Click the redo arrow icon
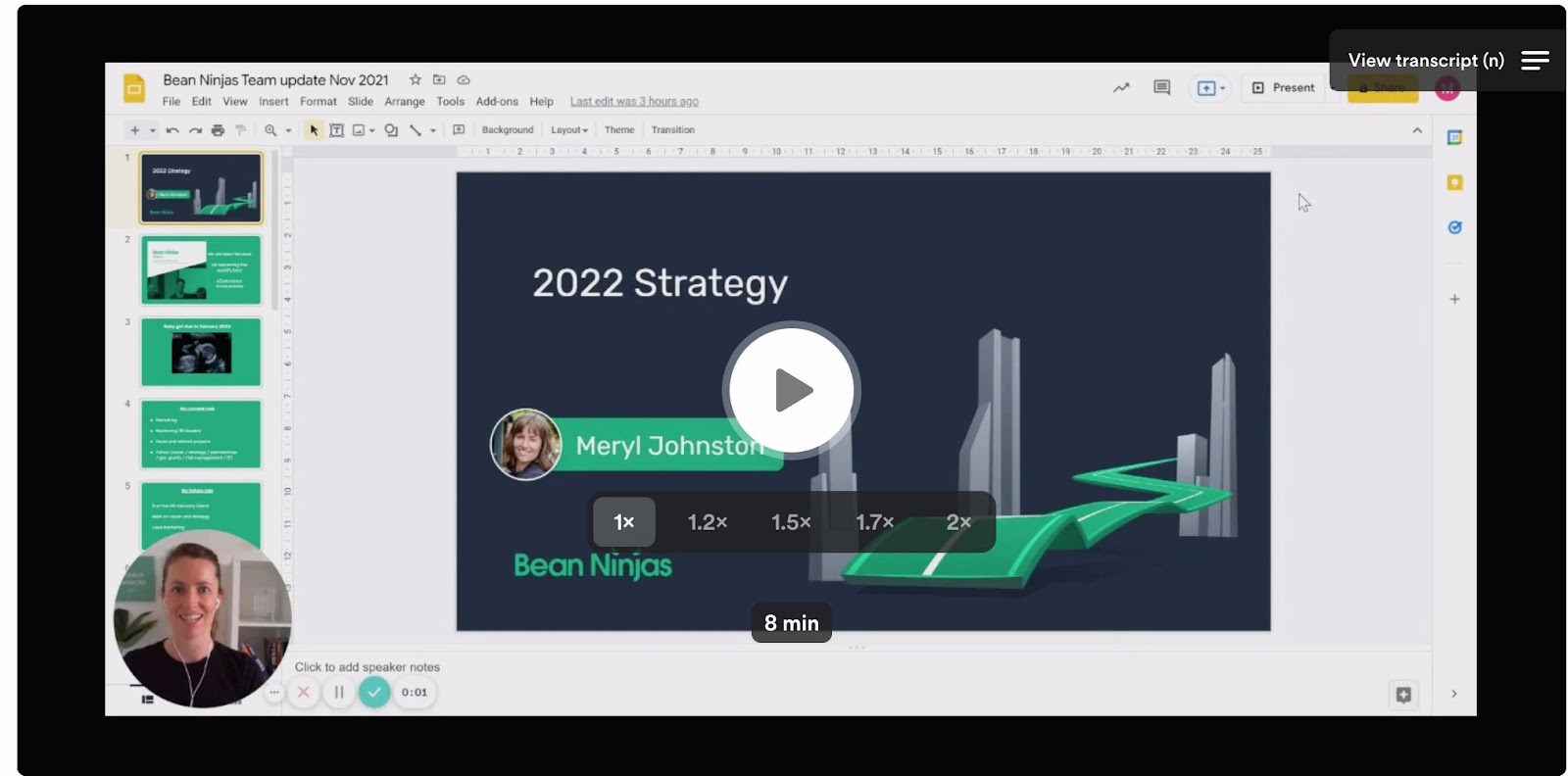 click(195, 130)
